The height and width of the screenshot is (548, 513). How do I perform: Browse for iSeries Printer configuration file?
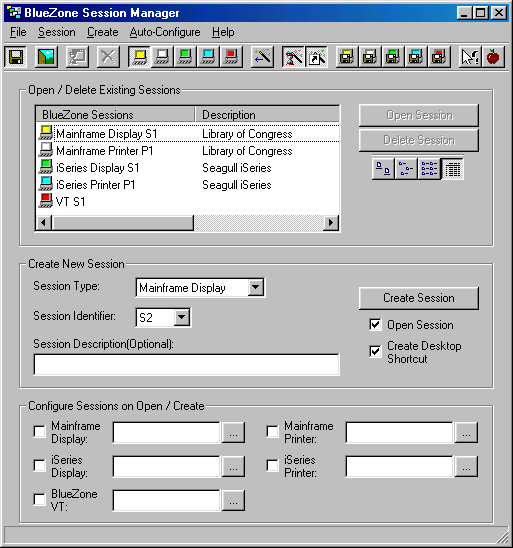466,466
